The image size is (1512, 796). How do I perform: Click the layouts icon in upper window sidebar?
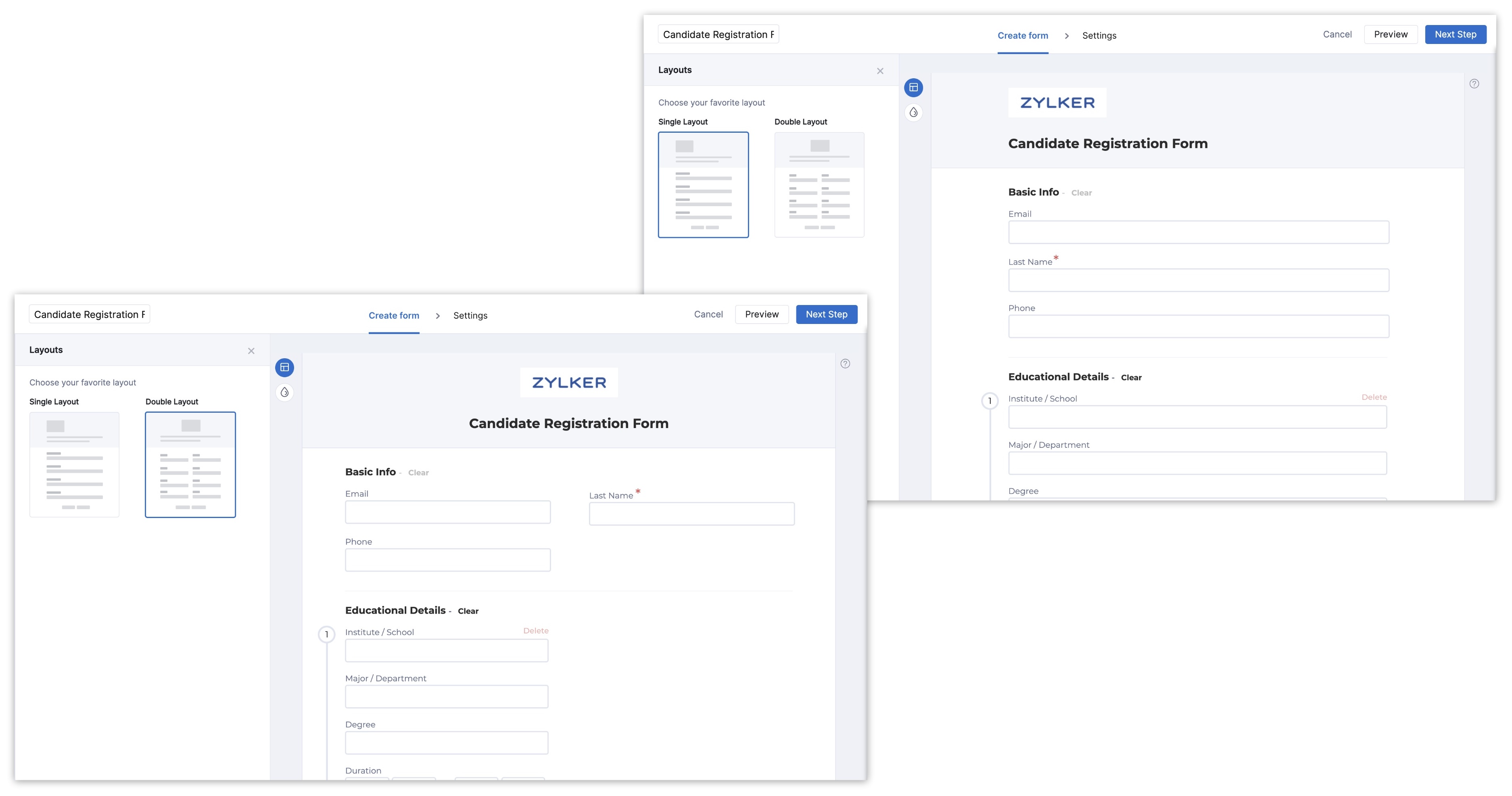913,88
